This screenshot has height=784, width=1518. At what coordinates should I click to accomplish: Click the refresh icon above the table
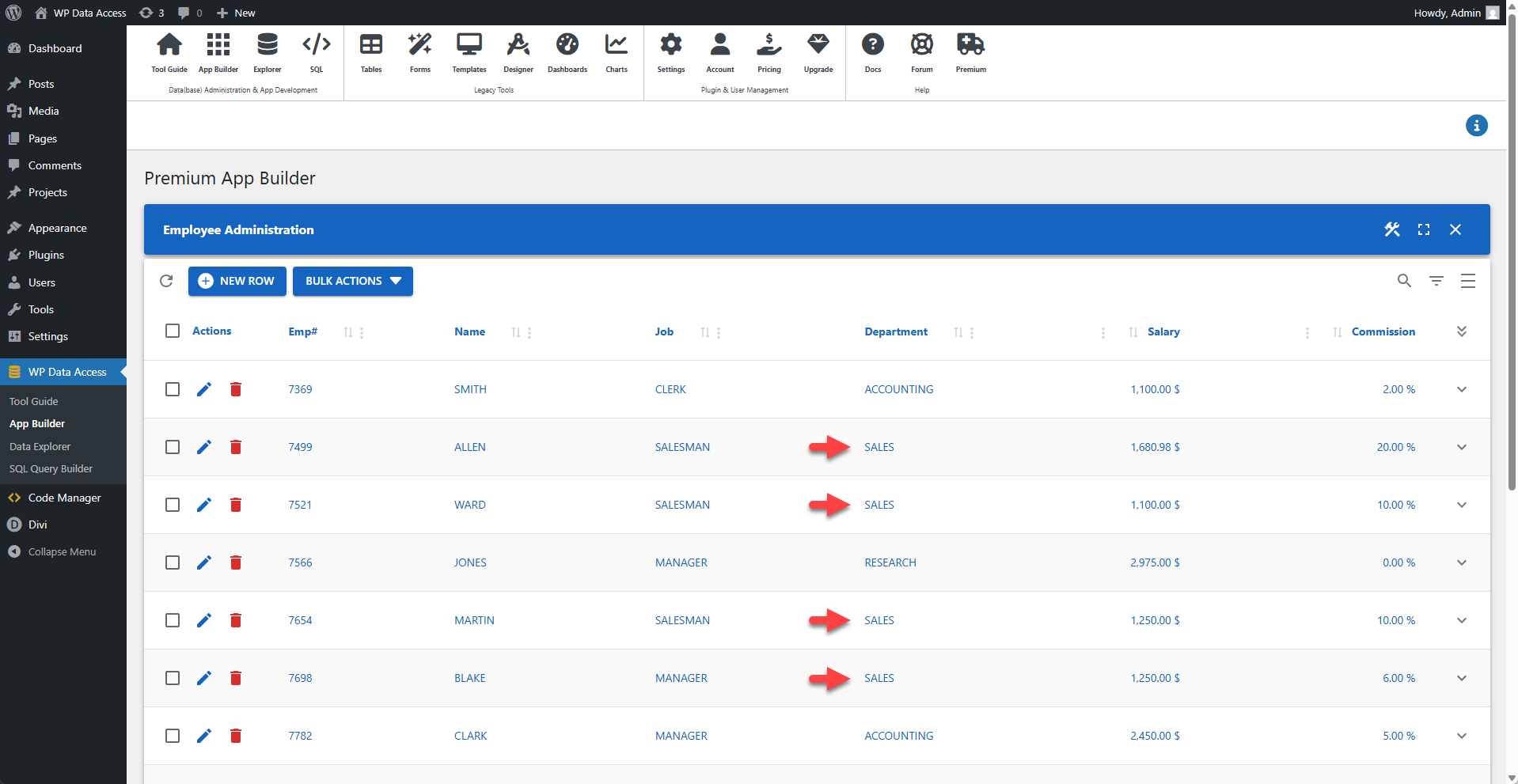(166, 281)
